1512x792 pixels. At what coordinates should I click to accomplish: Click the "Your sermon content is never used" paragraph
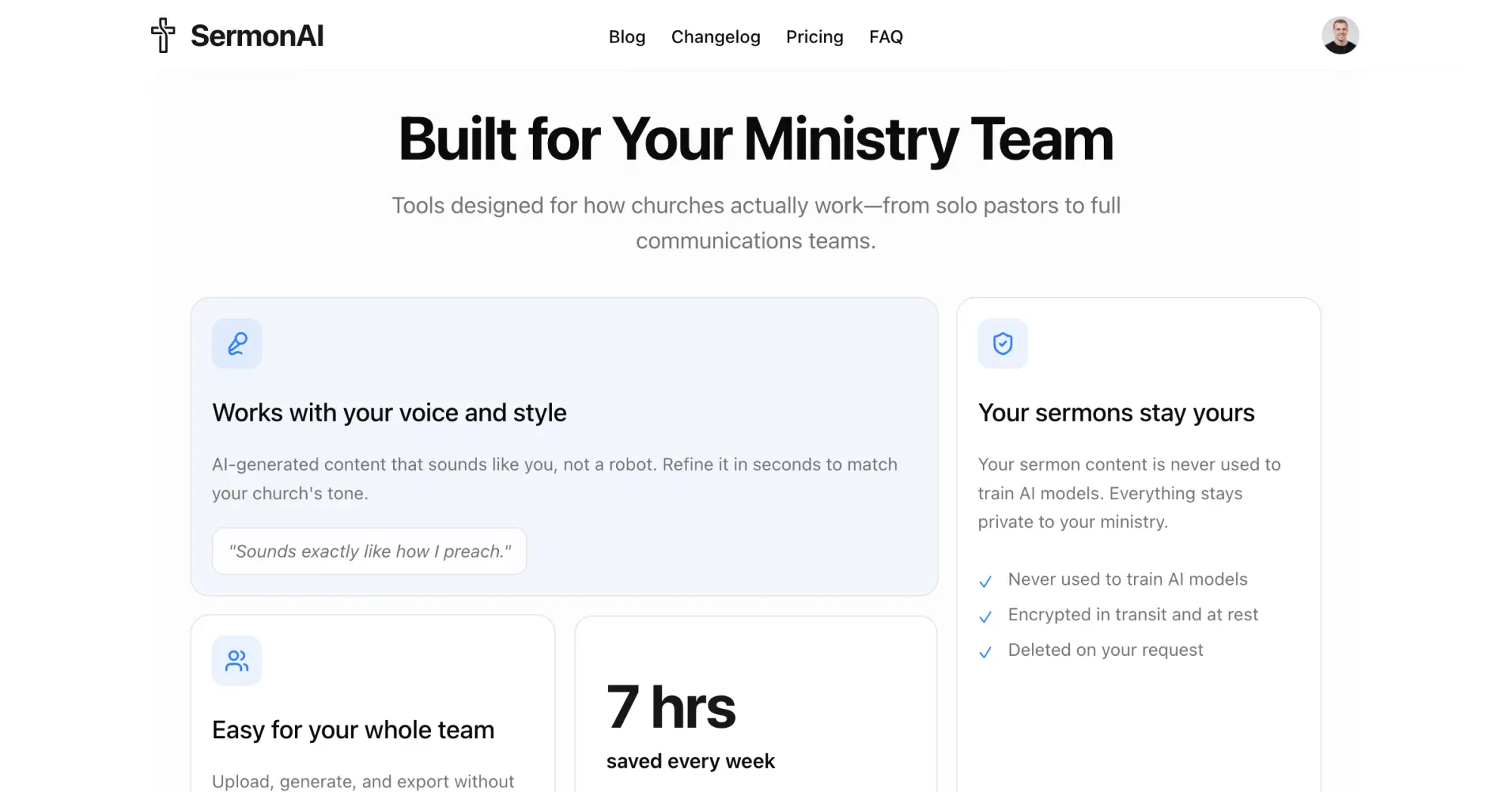(x=1129, y=492)
